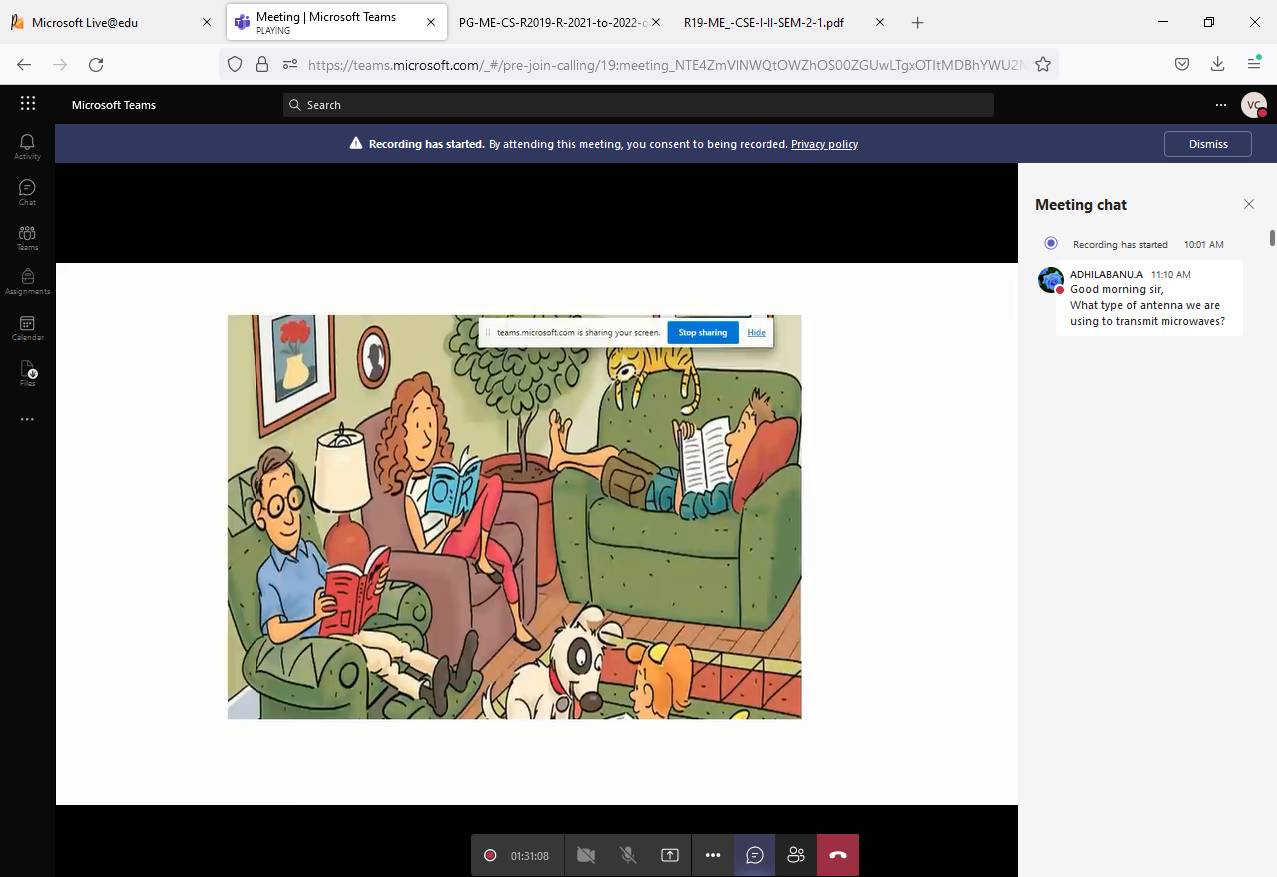
Task: Switch to R19-ME_-CSE-I-II-SEM-2-1.pdf tab
Action: tap(763, 22)
